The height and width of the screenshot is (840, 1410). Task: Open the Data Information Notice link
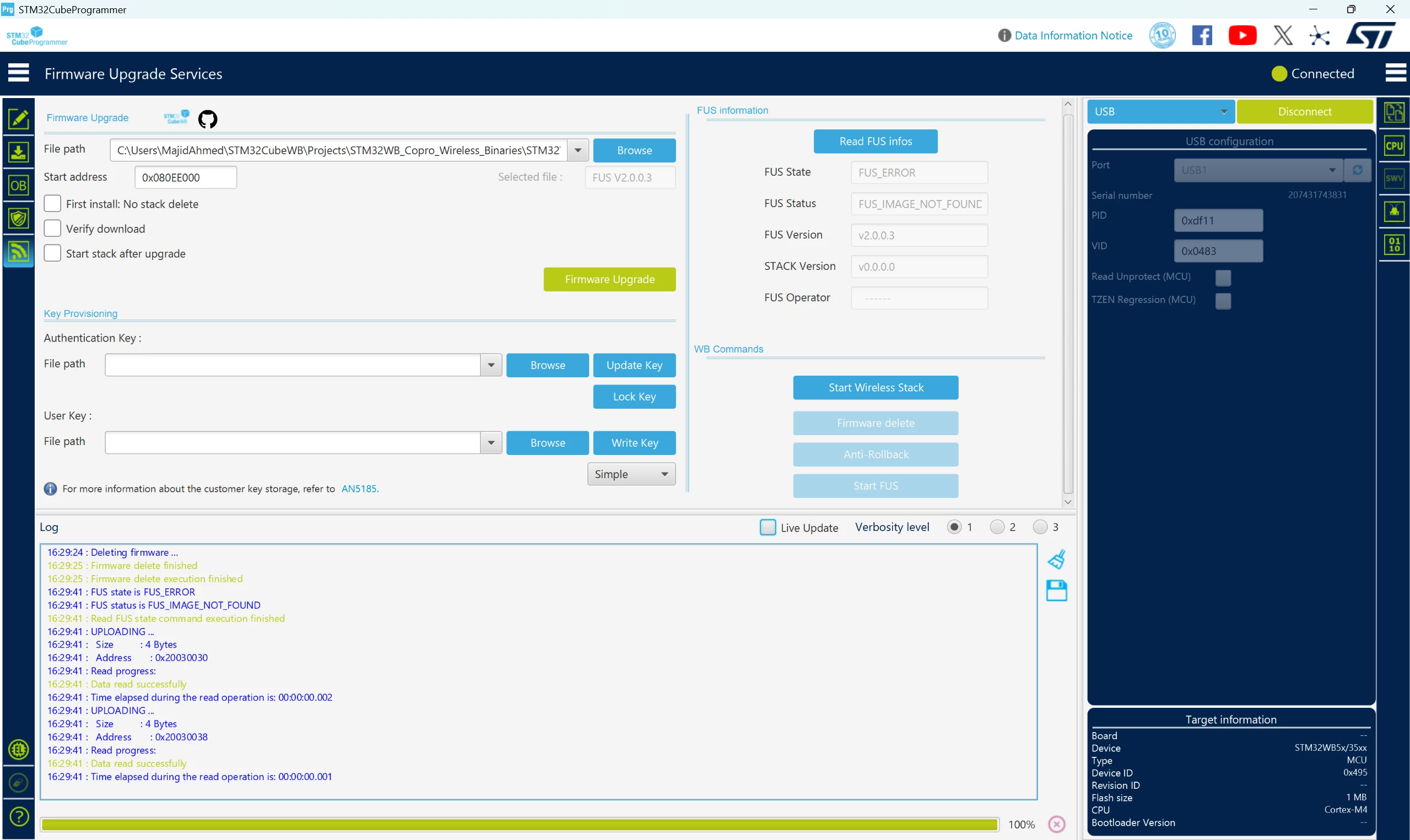1073,35
